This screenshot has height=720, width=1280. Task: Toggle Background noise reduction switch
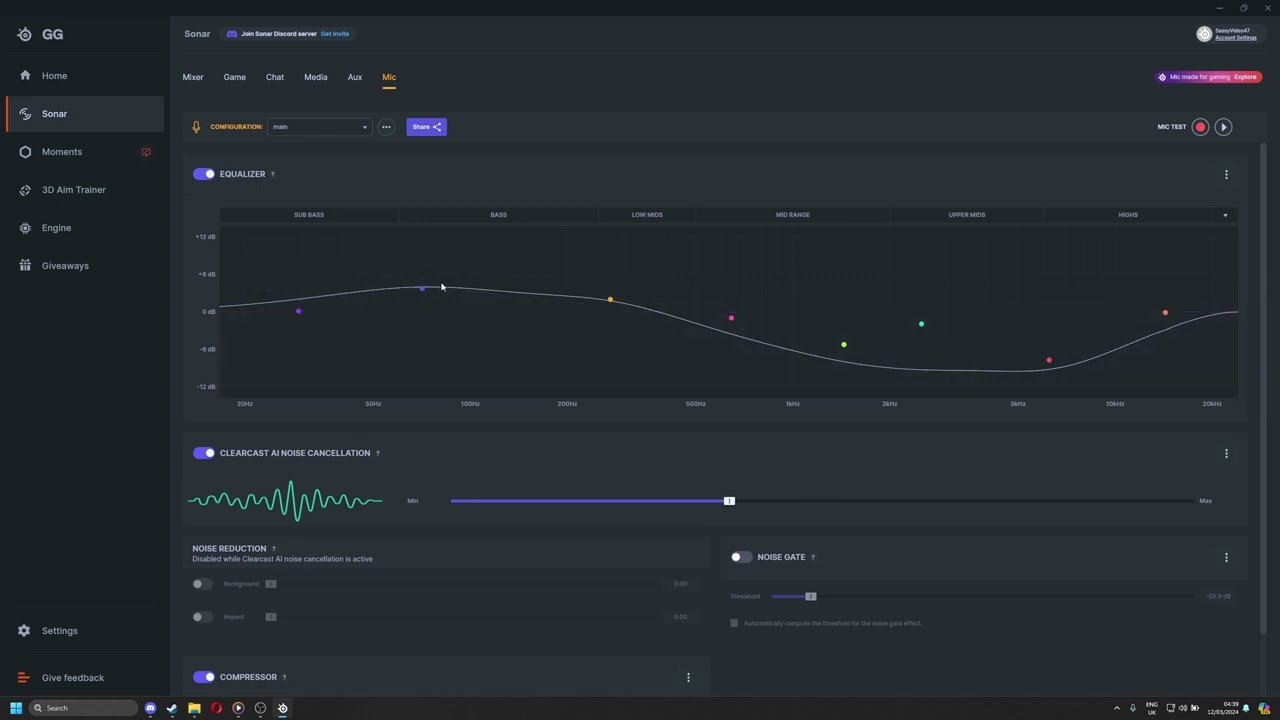203,584
